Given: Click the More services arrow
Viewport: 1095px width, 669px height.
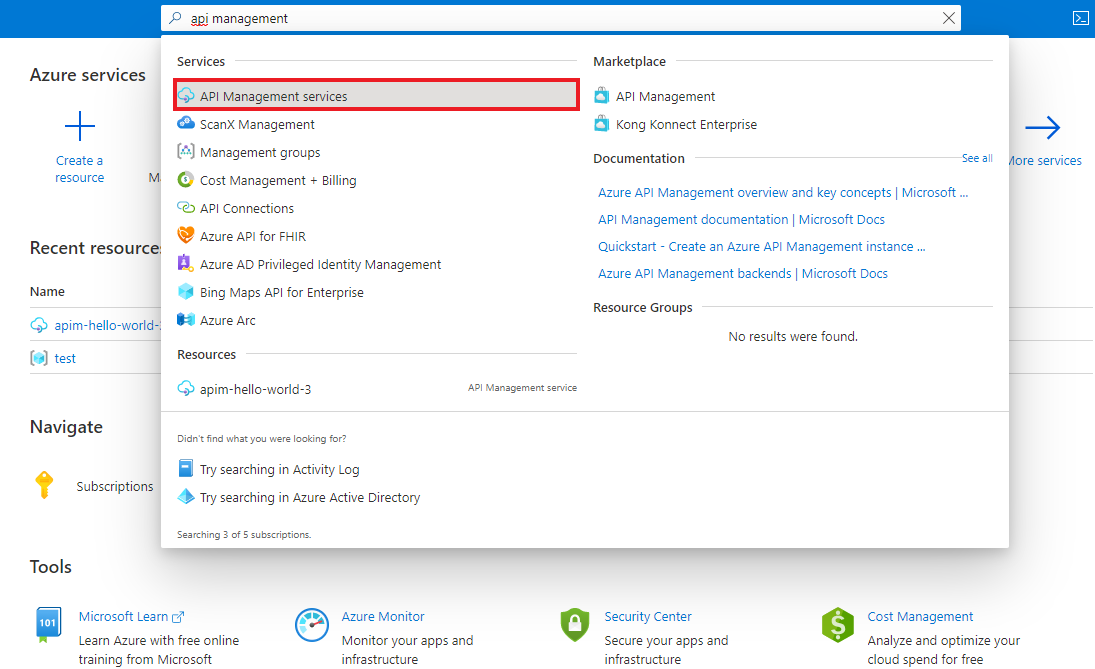Looking at the screenshot, I should (1043, 128).
